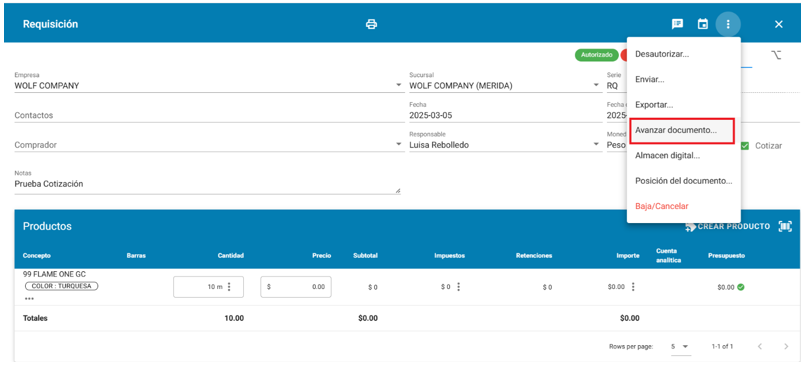Click the Contactos field
Image resolution: width=801 pixels, height=367 pixels.
tap(208, 116)
